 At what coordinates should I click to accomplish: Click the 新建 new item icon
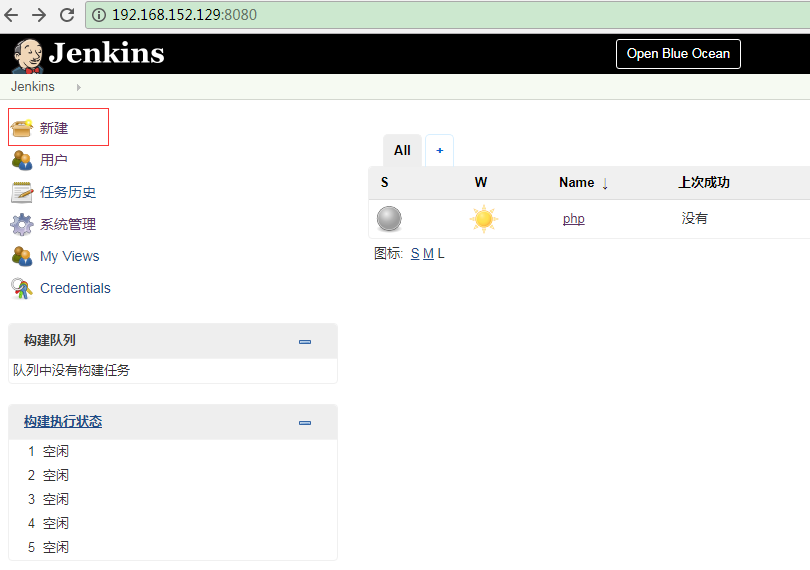coord(22,128)
